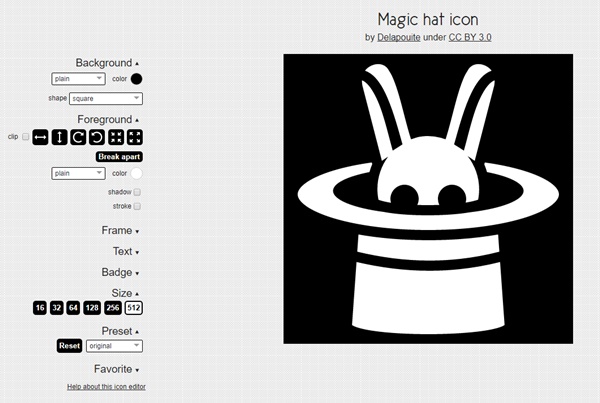Screen dimensions: 600x403
Task: Enable the clip checkbox
Action: (x=26, y=137)
